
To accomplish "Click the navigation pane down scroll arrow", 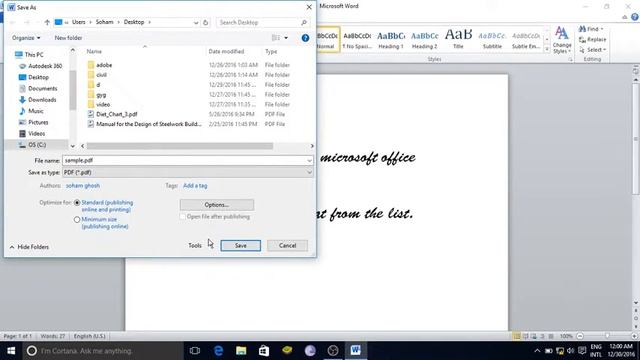I will 73,146.
